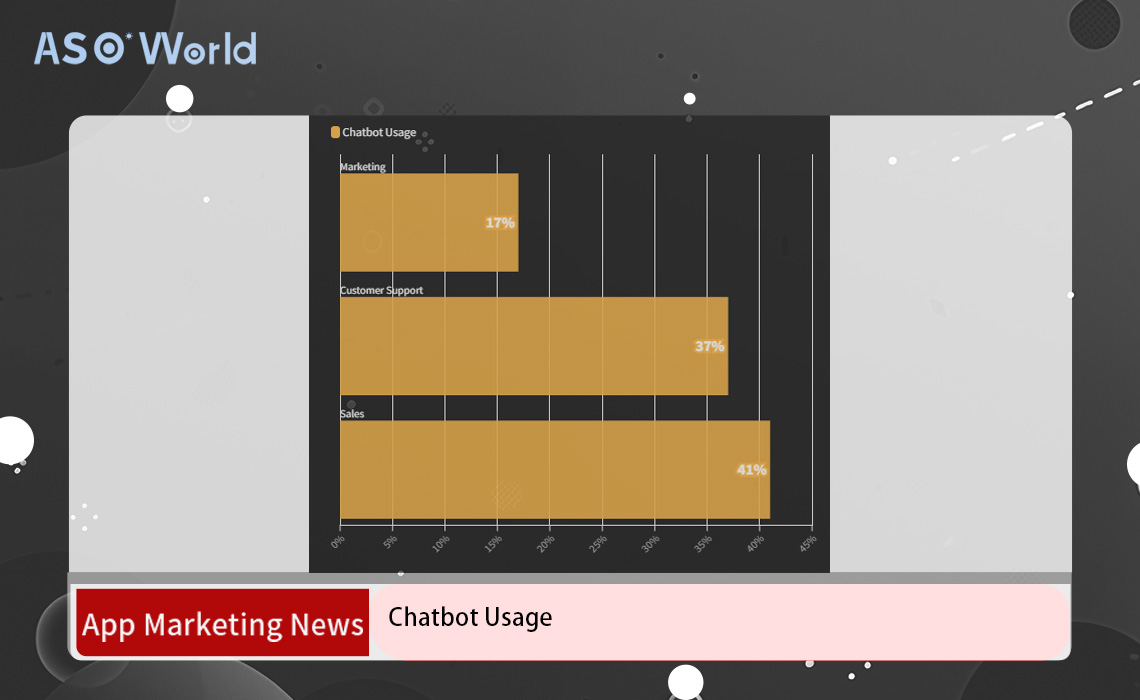Click the 0% axis tick label
This screenshot has height=700, width=1140.
point(337,542)
